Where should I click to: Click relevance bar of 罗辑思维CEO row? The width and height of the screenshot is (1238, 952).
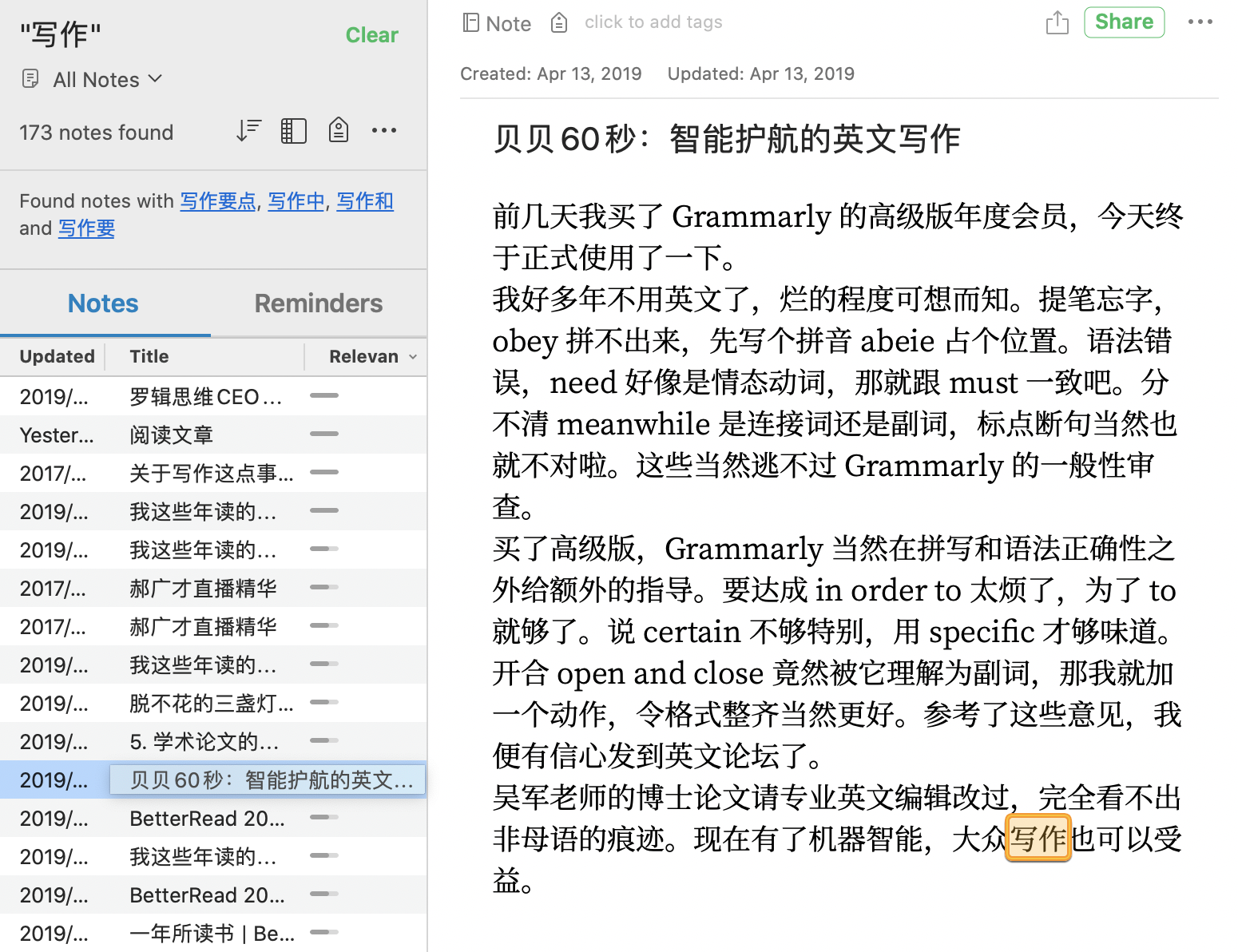pyautogui.click(x=324, y=395)
